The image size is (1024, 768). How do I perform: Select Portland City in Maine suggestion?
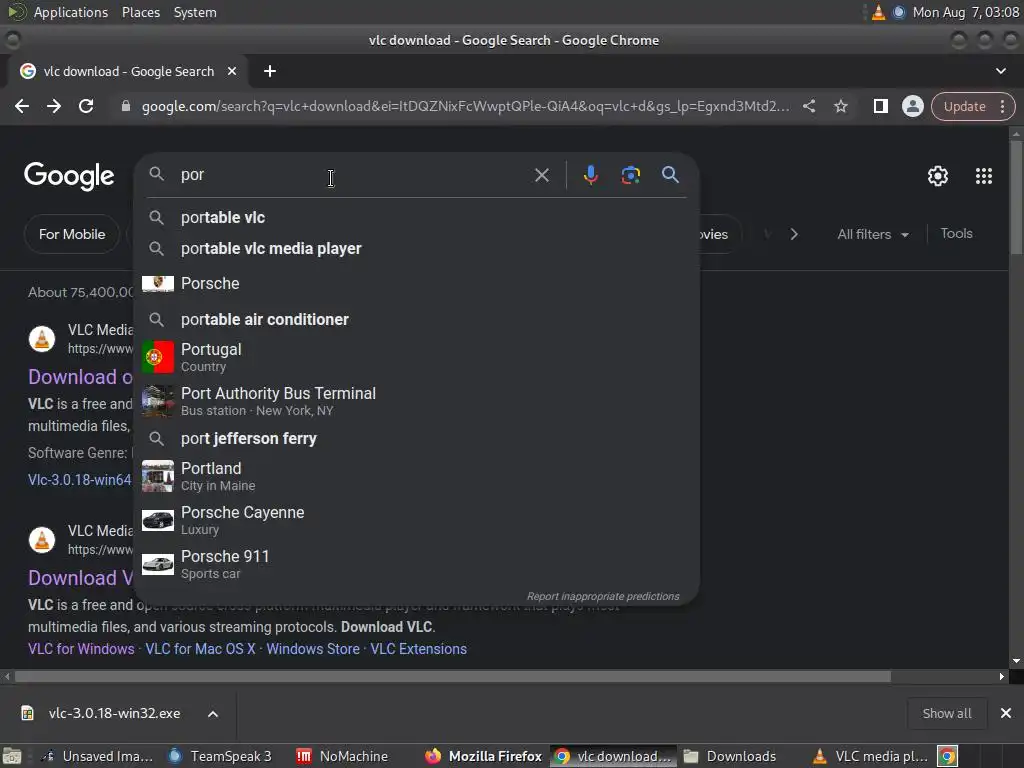[x=416, y=476]
